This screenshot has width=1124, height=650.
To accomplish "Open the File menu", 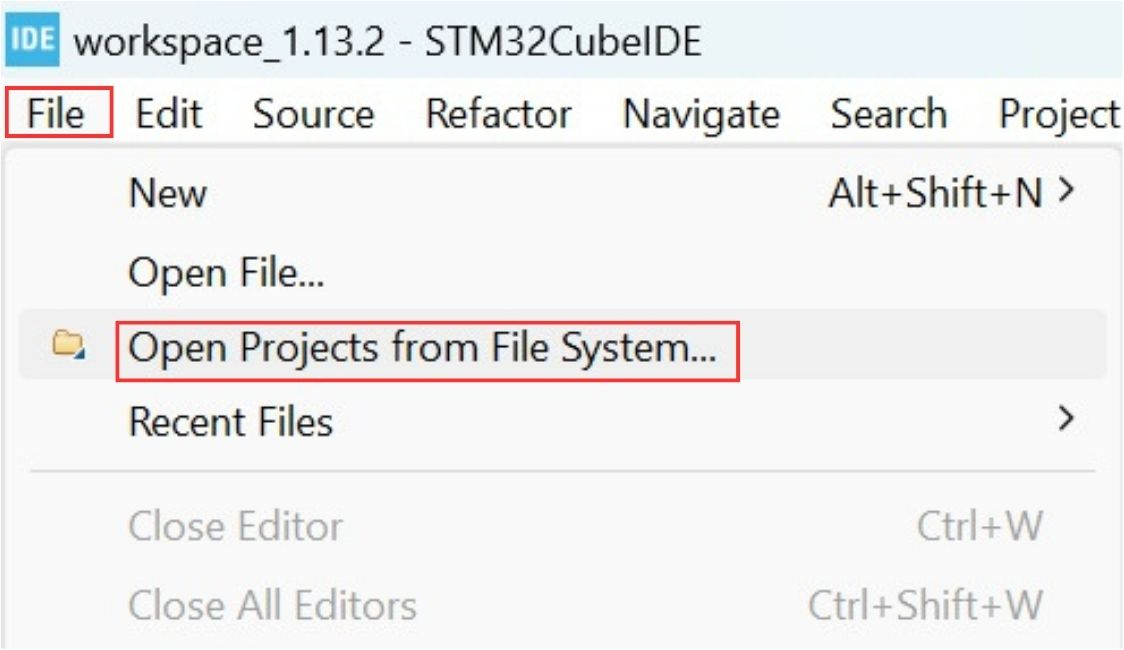I will pyautogui.click(x=56, y=114).
